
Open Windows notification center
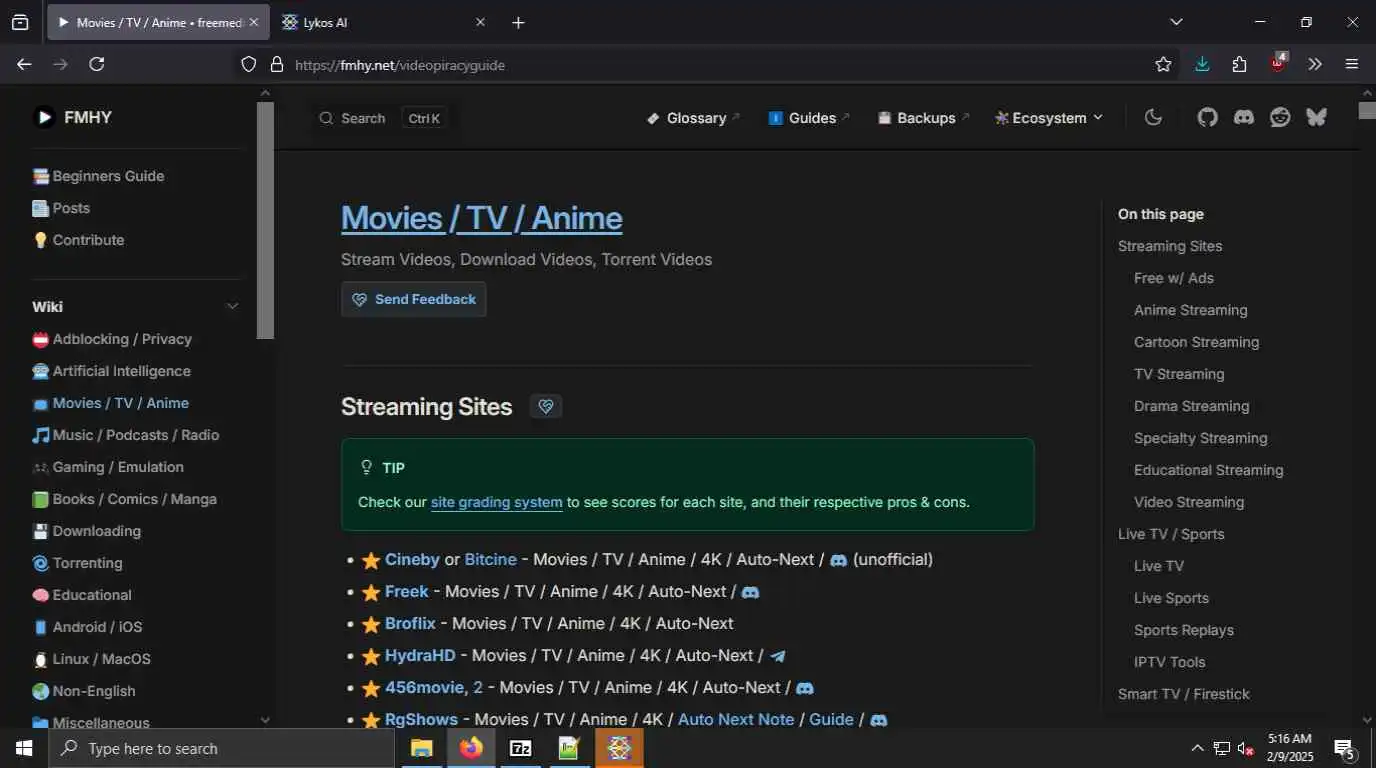pyautogui.click(x=1344, y=748)
